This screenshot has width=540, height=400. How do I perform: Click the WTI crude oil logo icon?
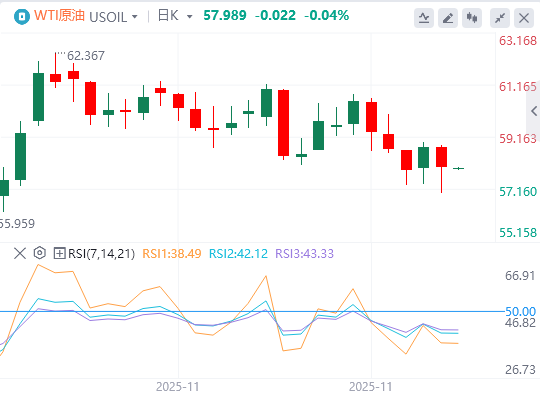point(22,16)
